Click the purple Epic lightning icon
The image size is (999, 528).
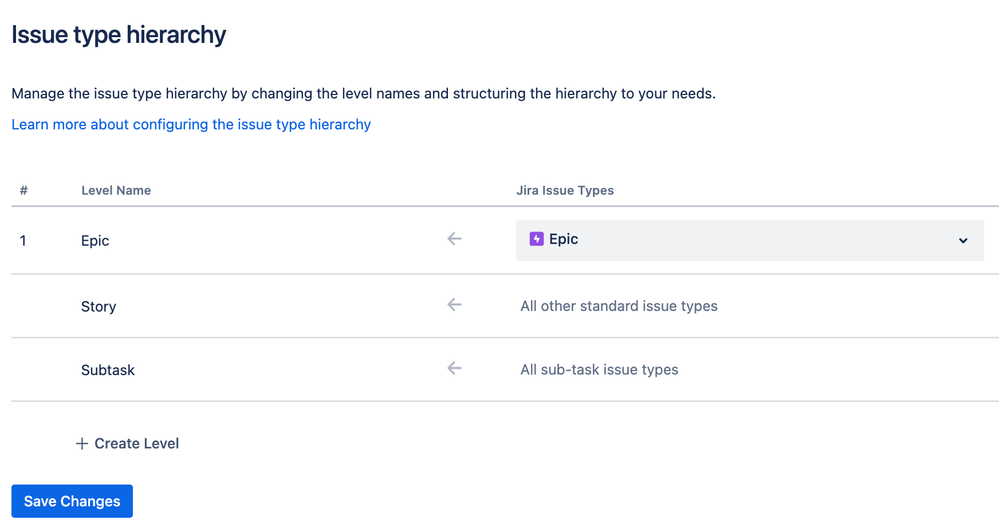click(536, 239)
